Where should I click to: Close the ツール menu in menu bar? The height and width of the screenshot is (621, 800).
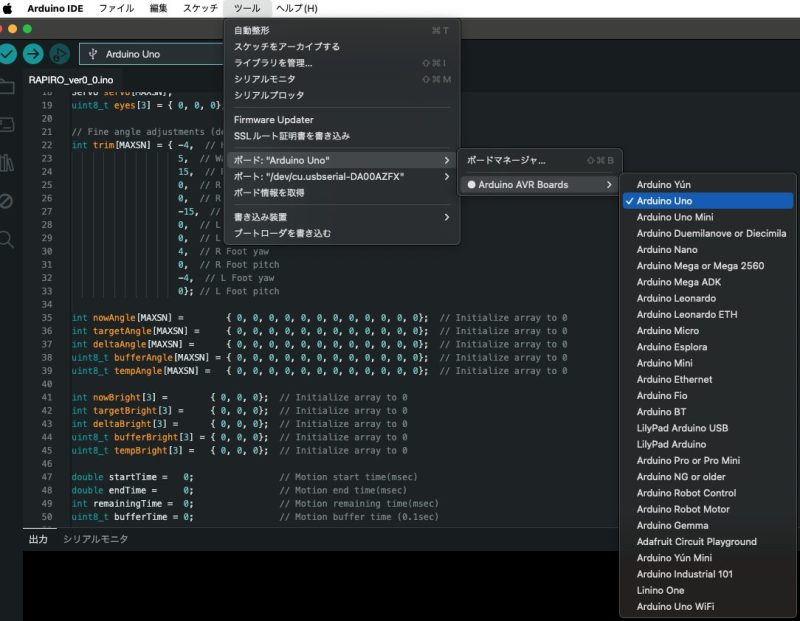click(x=247, y=8)
